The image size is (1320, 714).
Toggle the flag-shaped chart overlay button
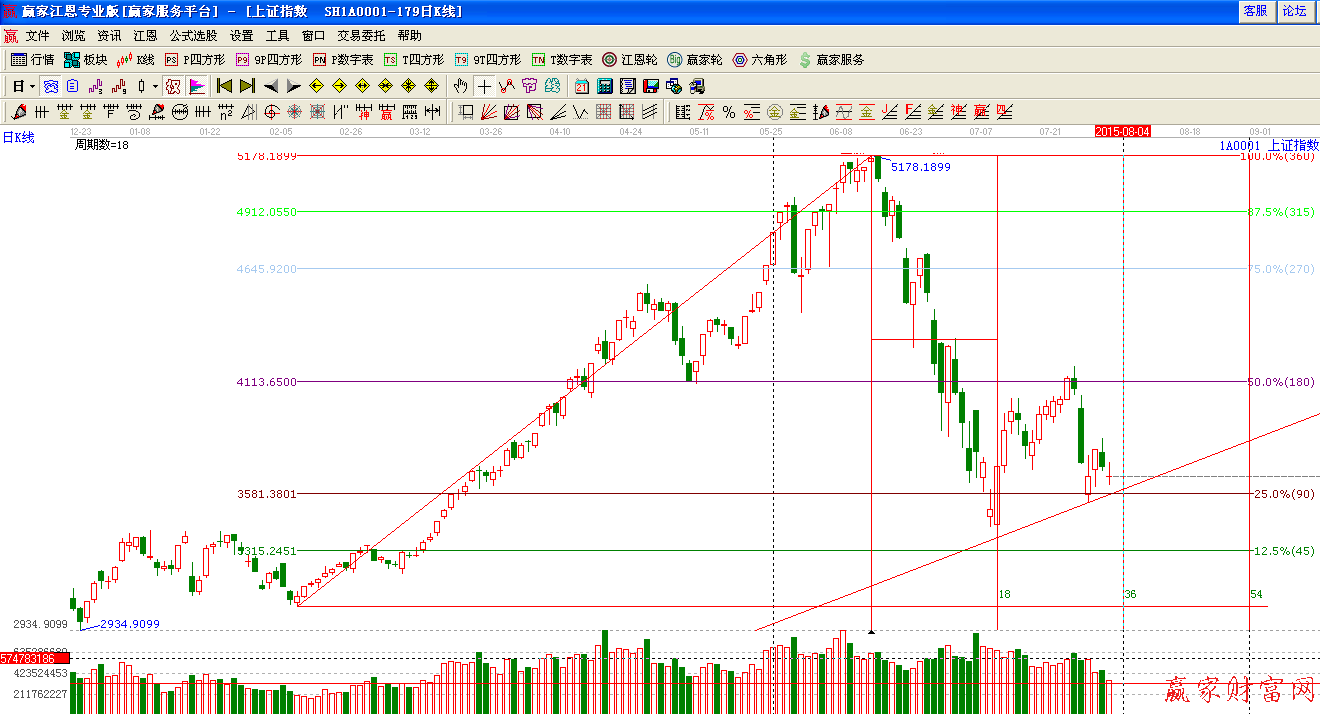[197, 86]
